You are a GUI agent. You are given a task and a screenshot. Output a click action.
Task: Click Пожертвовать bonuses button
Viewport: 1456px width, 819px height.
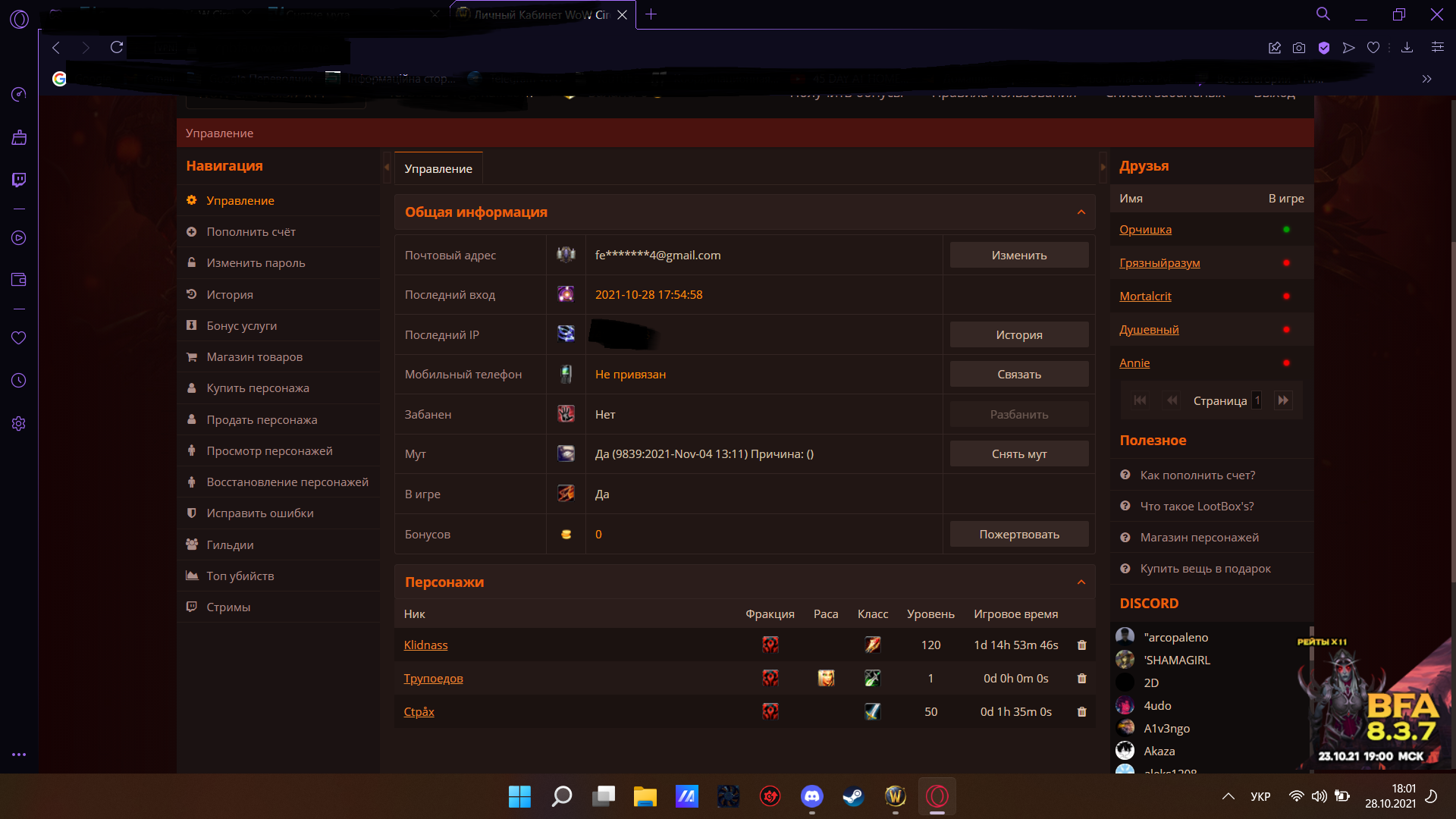[x=1018, y=535]
